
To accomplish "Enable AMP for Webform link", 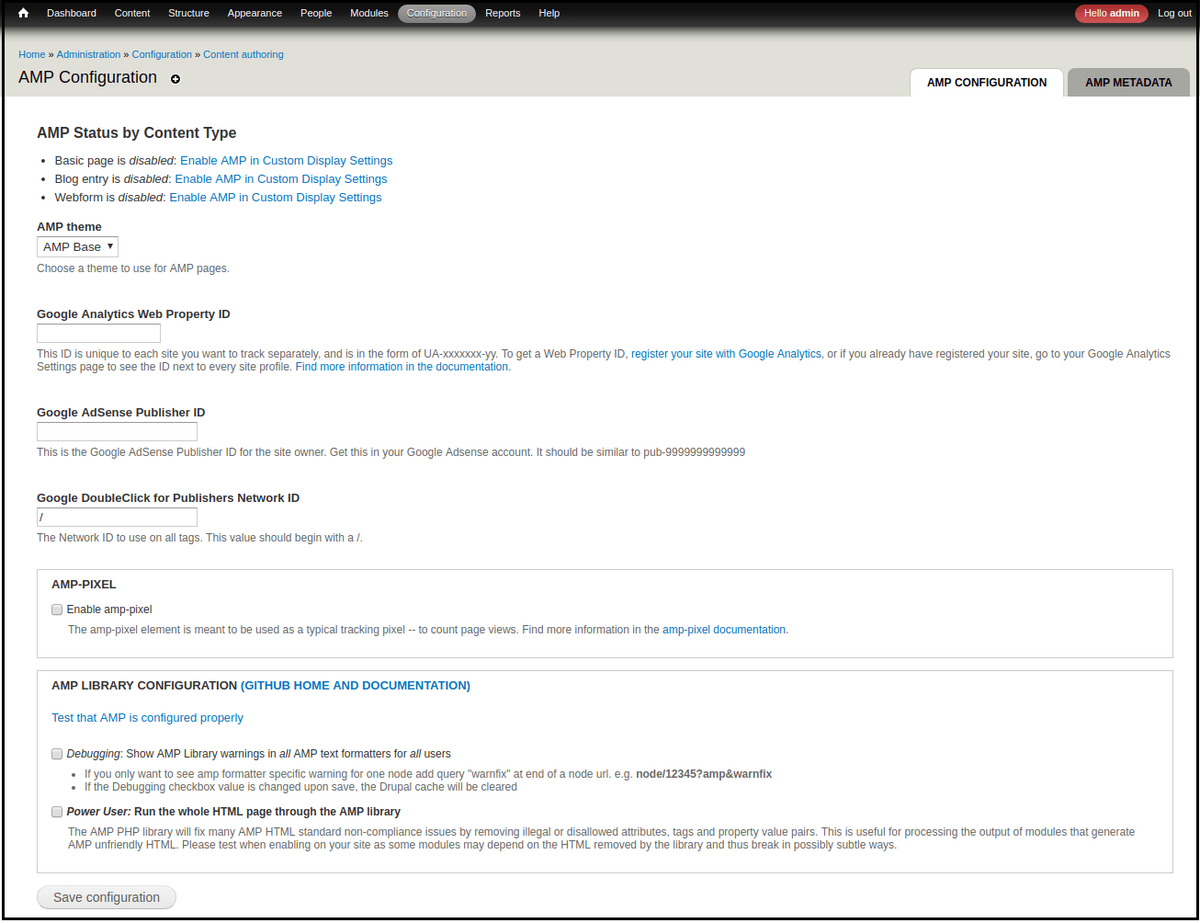I will click(275, 198).
